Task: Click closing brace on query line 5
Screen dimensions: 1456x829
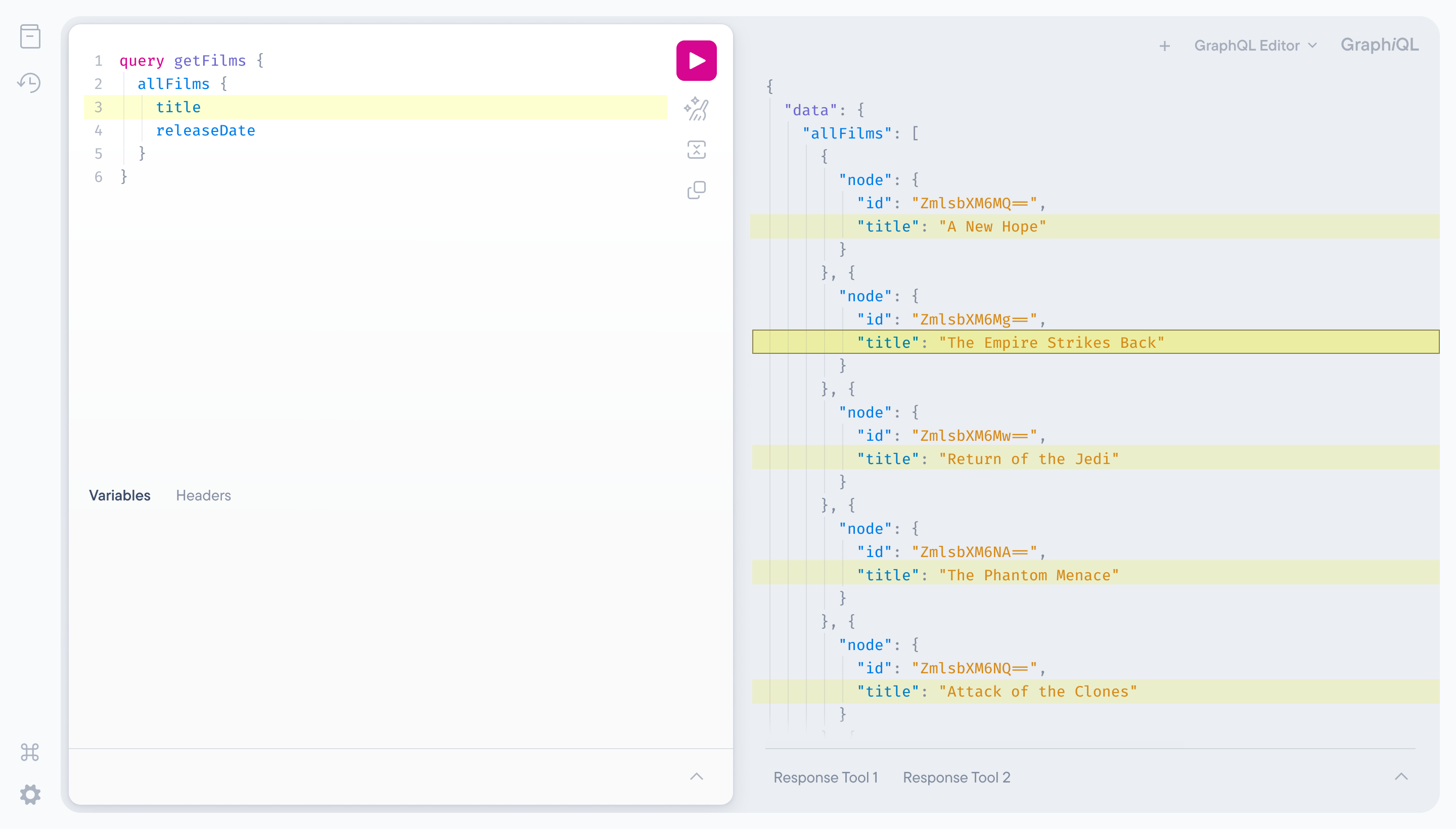Action: click(x=142, y=154)
